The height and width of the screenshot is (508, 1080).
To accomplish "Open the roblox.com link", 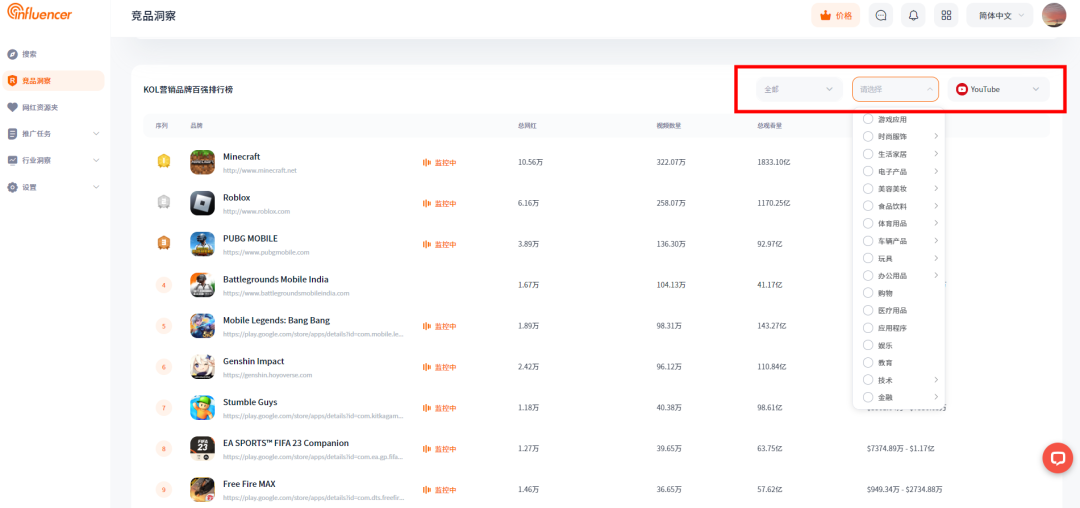I will [x=256, y=211].
